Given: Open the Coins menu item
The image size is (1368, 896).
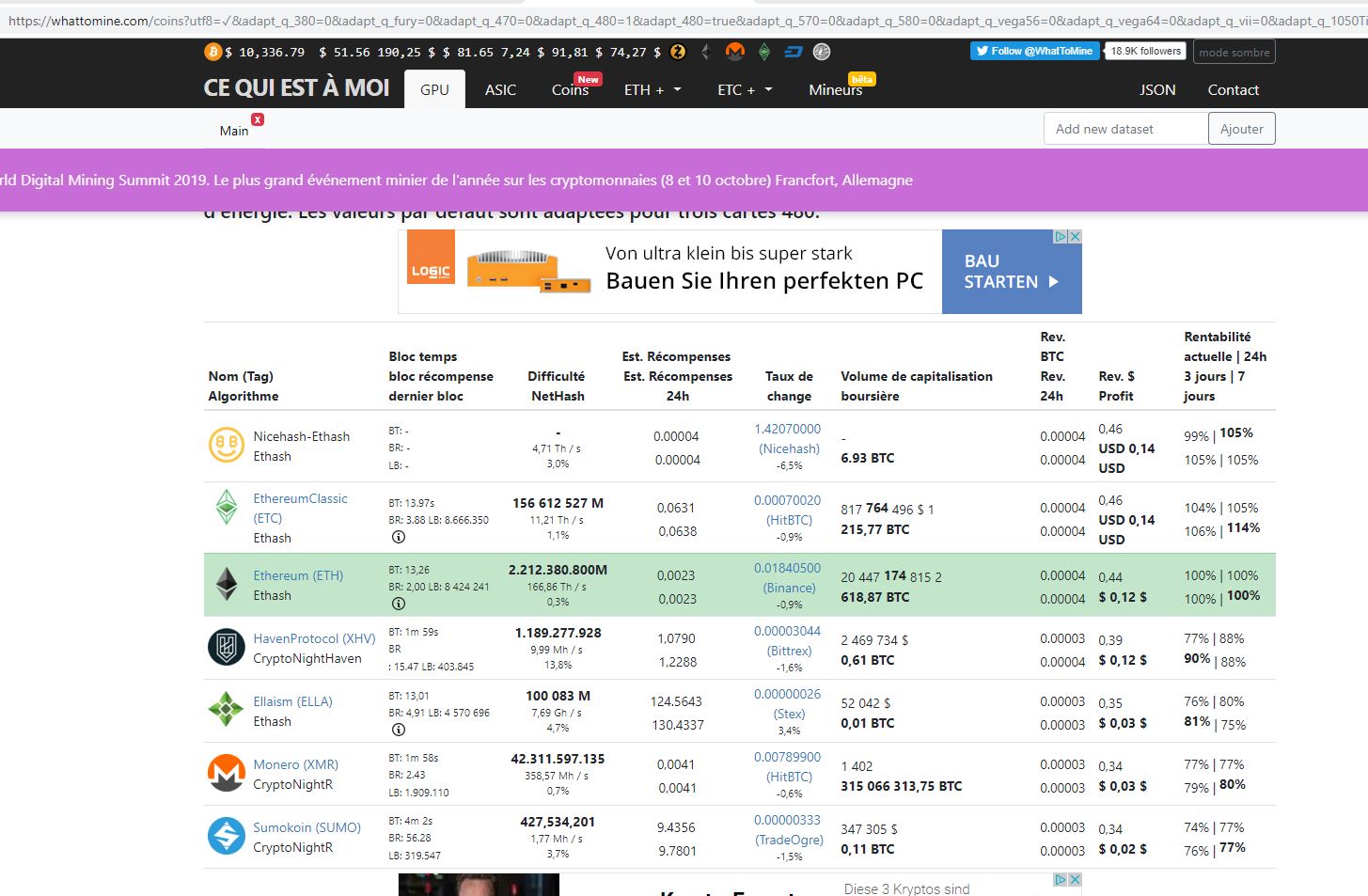Looking at the screenshot, I should (x=570, y=90).
